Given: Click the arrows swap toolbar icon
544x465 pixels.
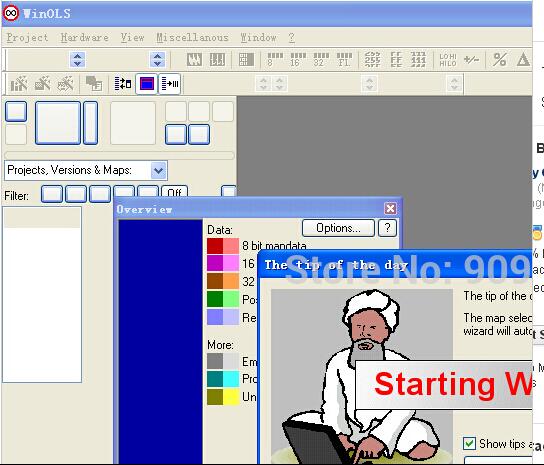Looking at the screenshot, I should 123,84.
